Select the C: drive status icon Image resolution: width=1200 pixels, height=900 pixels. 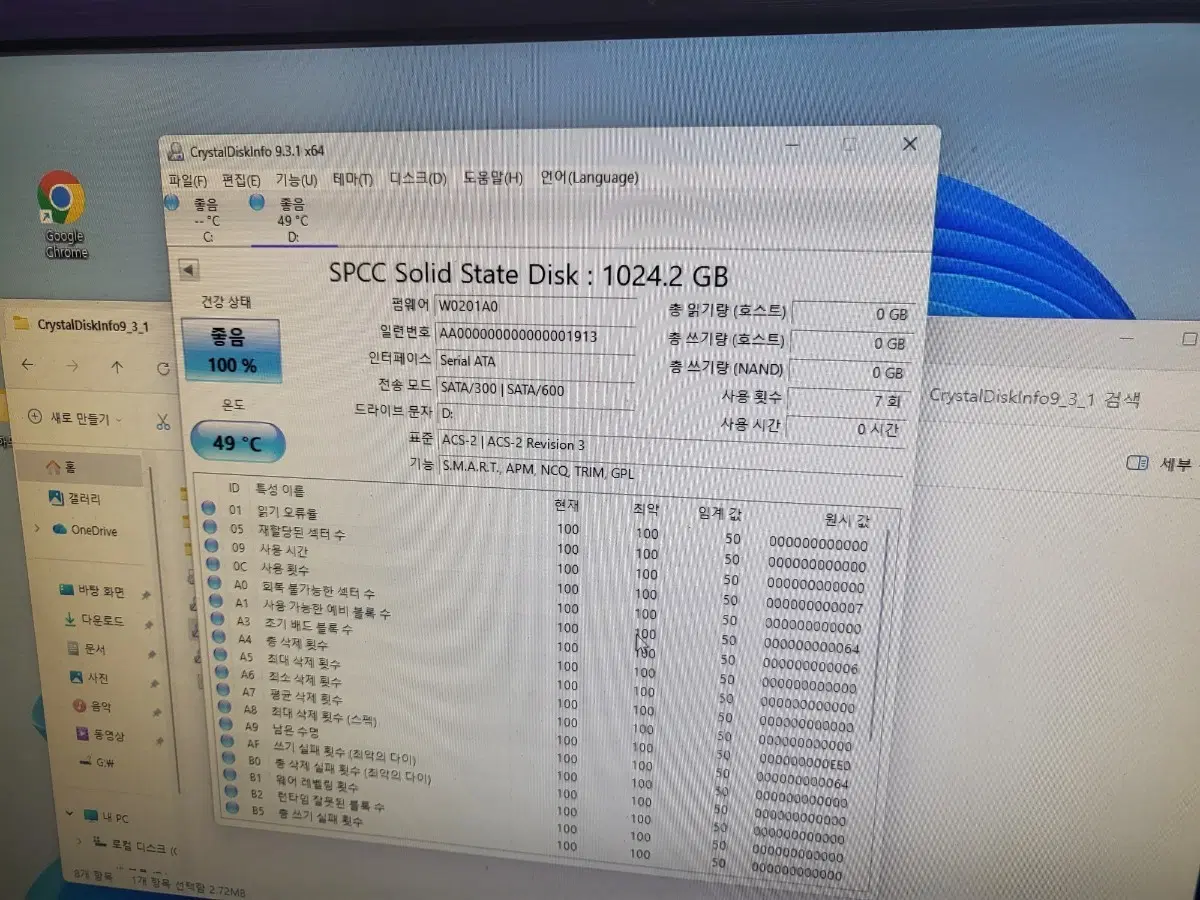(x=171, y=203)
